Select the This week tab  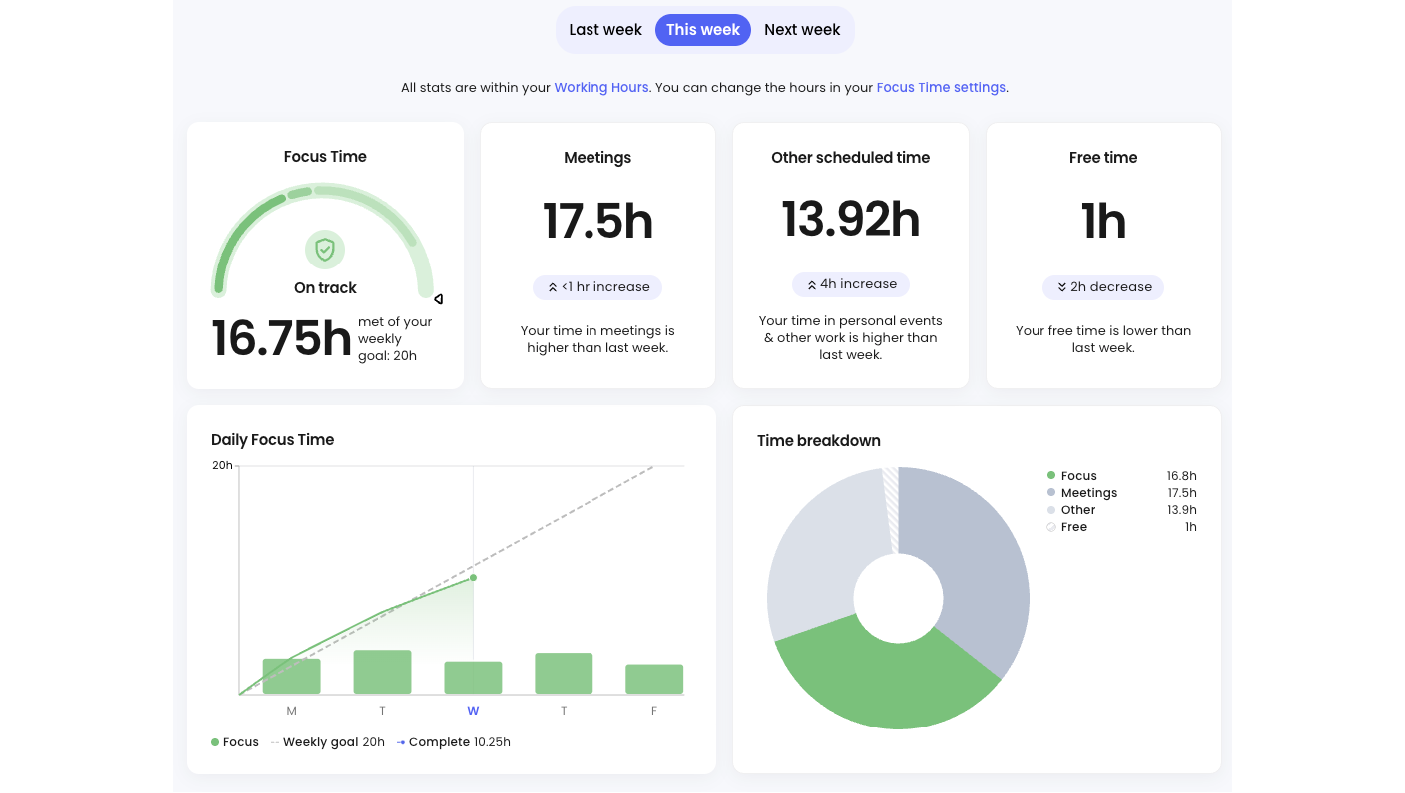(x=703, y=30)
